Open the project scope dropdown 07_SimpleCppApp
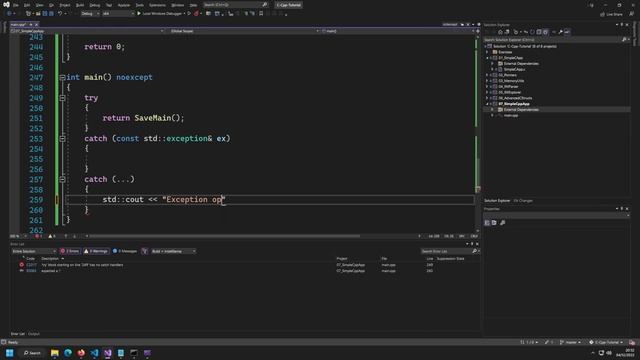Viewport: 640px width, 360px height. click(87, 31)
